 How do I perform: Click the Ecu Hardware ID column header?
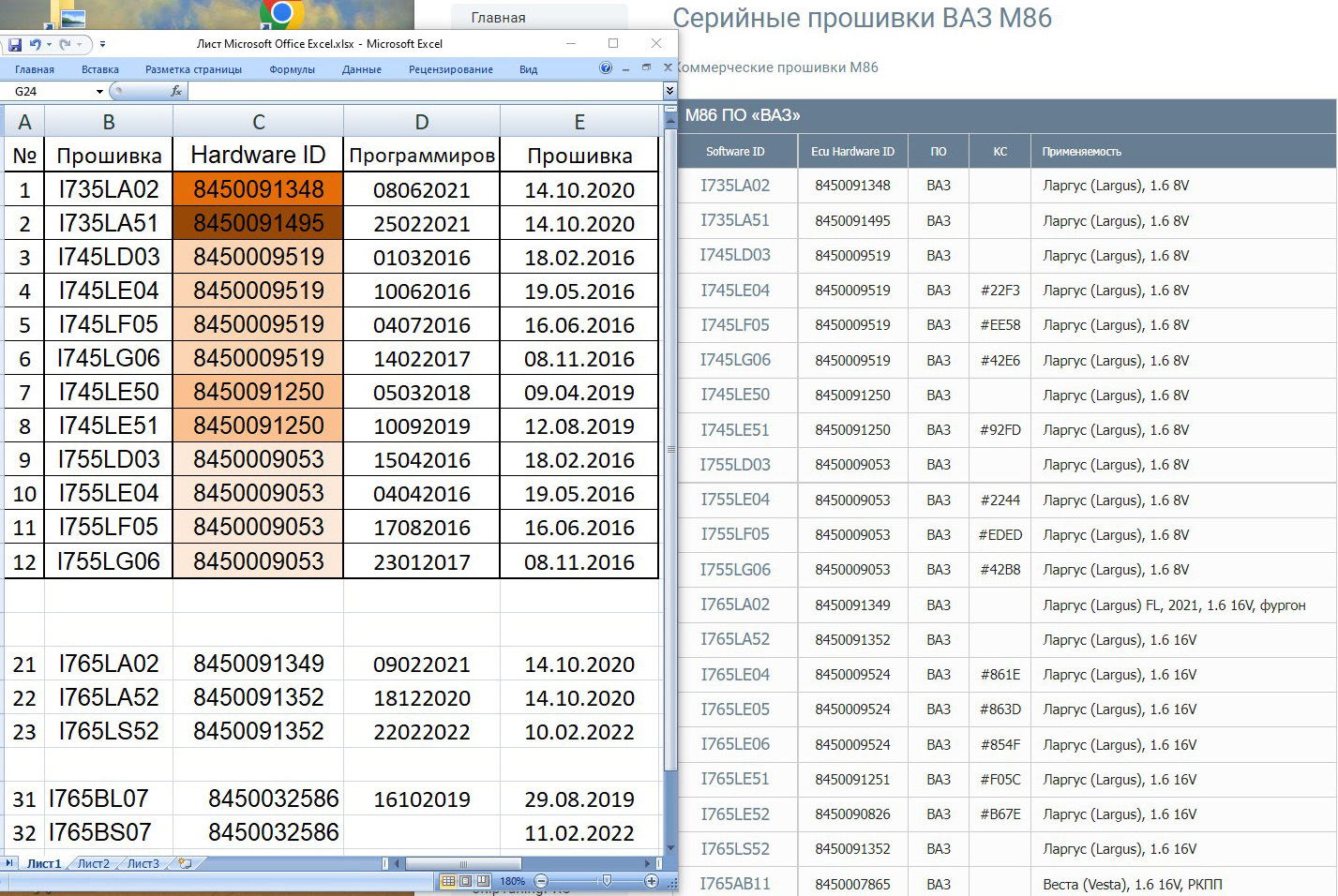coord(852,151)
